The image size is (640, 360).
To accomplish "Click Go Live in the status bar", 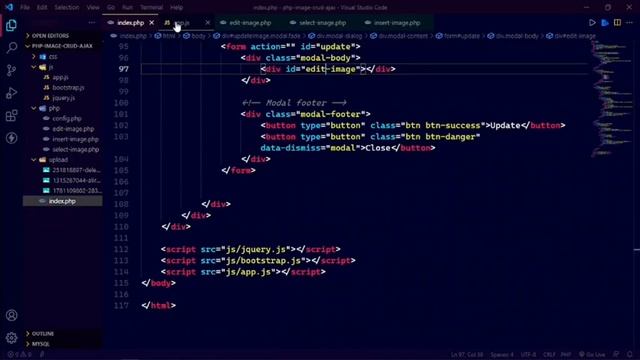I will pos(592,354).
